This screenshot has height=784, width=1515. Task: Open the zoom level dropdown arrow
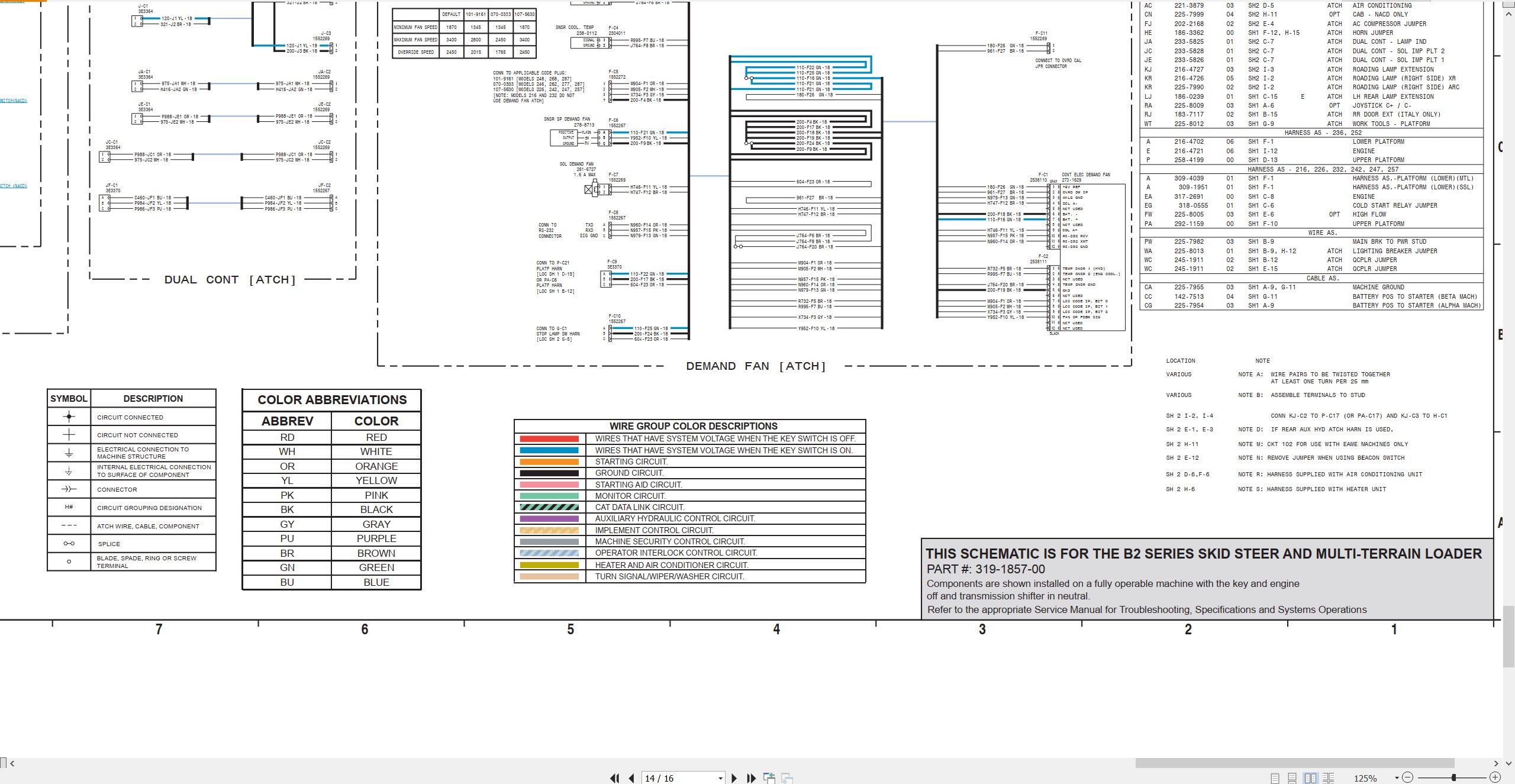[1397, 777]
